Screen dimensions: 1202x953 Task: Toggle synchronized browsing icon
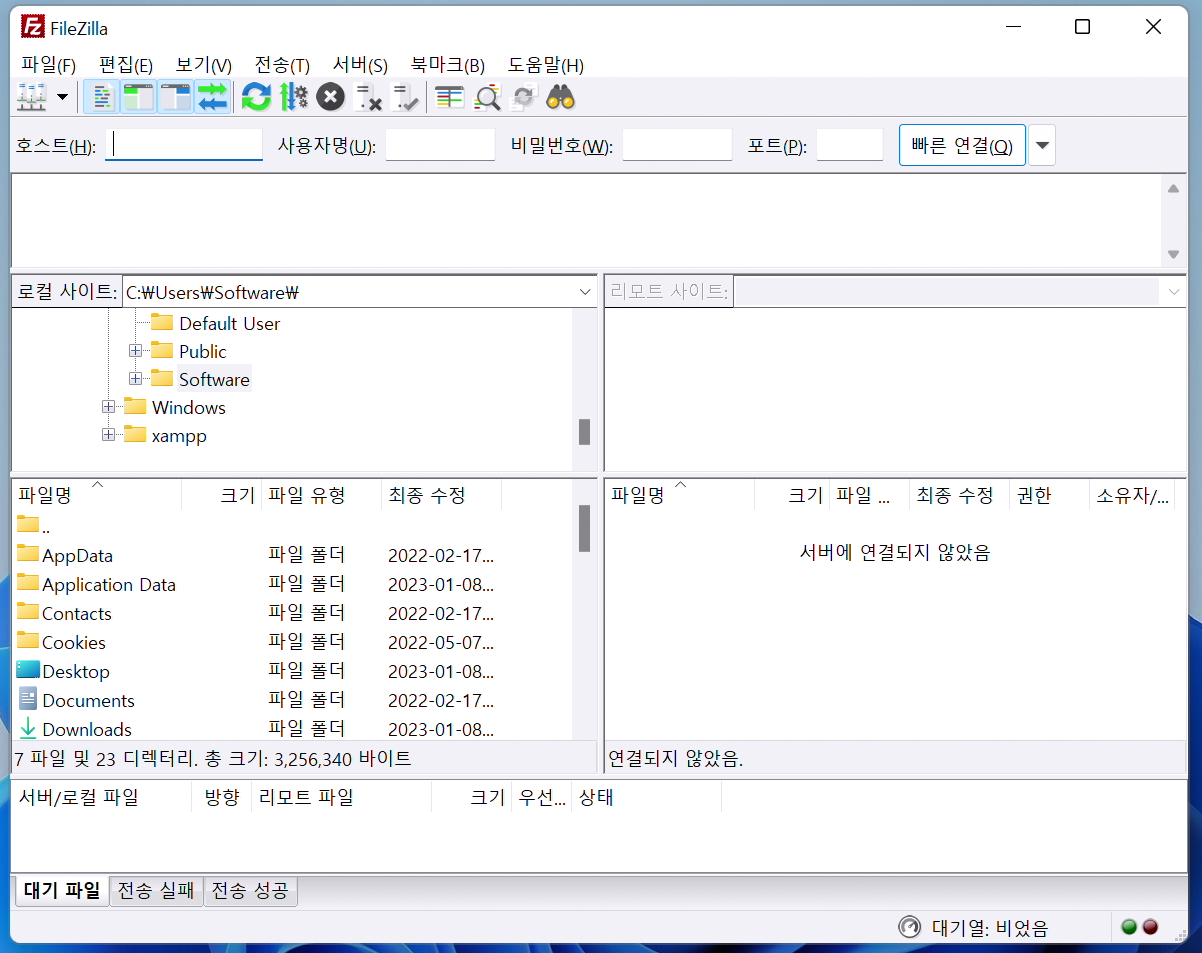point(523,97)
